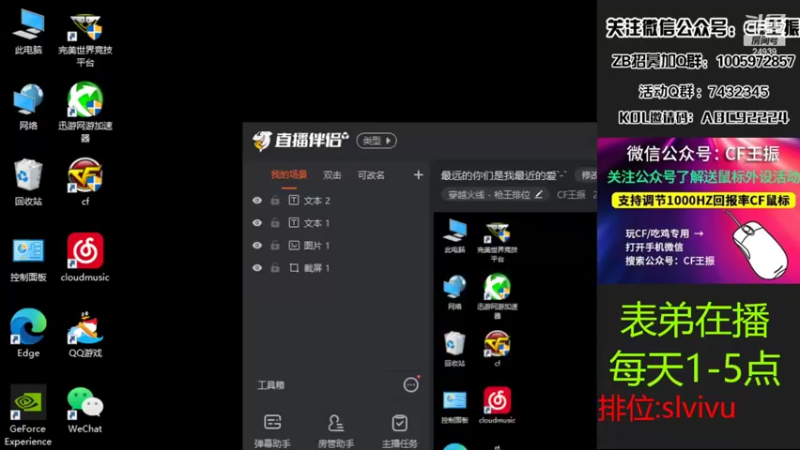Viewport: 800px width, 450px height.
Task: Click the stream title 最远的你们是我最近的爱
Action: click(x=504, y=176)
